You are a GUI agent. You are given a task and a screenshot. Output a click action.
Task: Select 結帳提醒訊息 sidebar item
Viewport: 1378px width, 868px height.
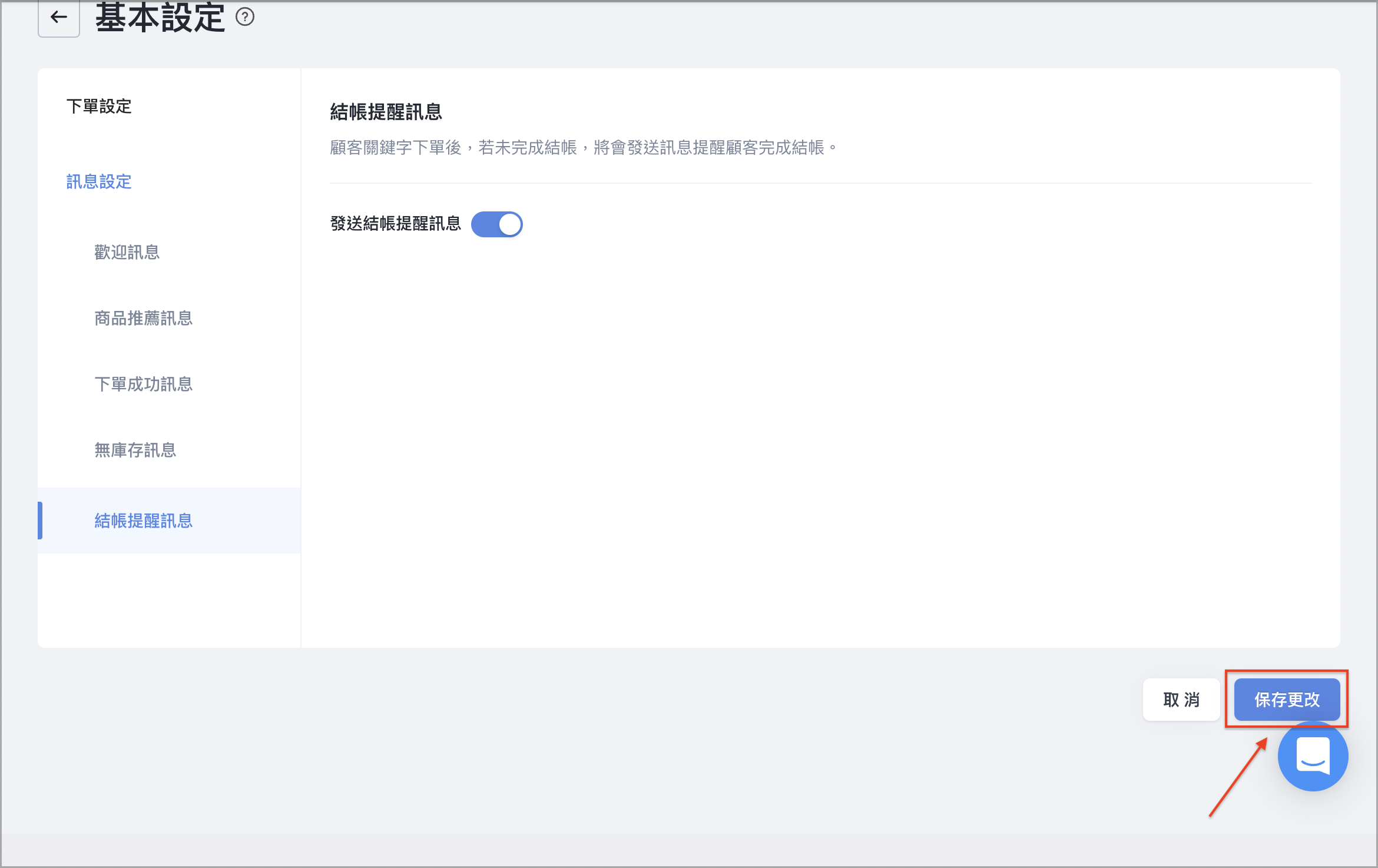pyautogui.click(x=169, y=521)
